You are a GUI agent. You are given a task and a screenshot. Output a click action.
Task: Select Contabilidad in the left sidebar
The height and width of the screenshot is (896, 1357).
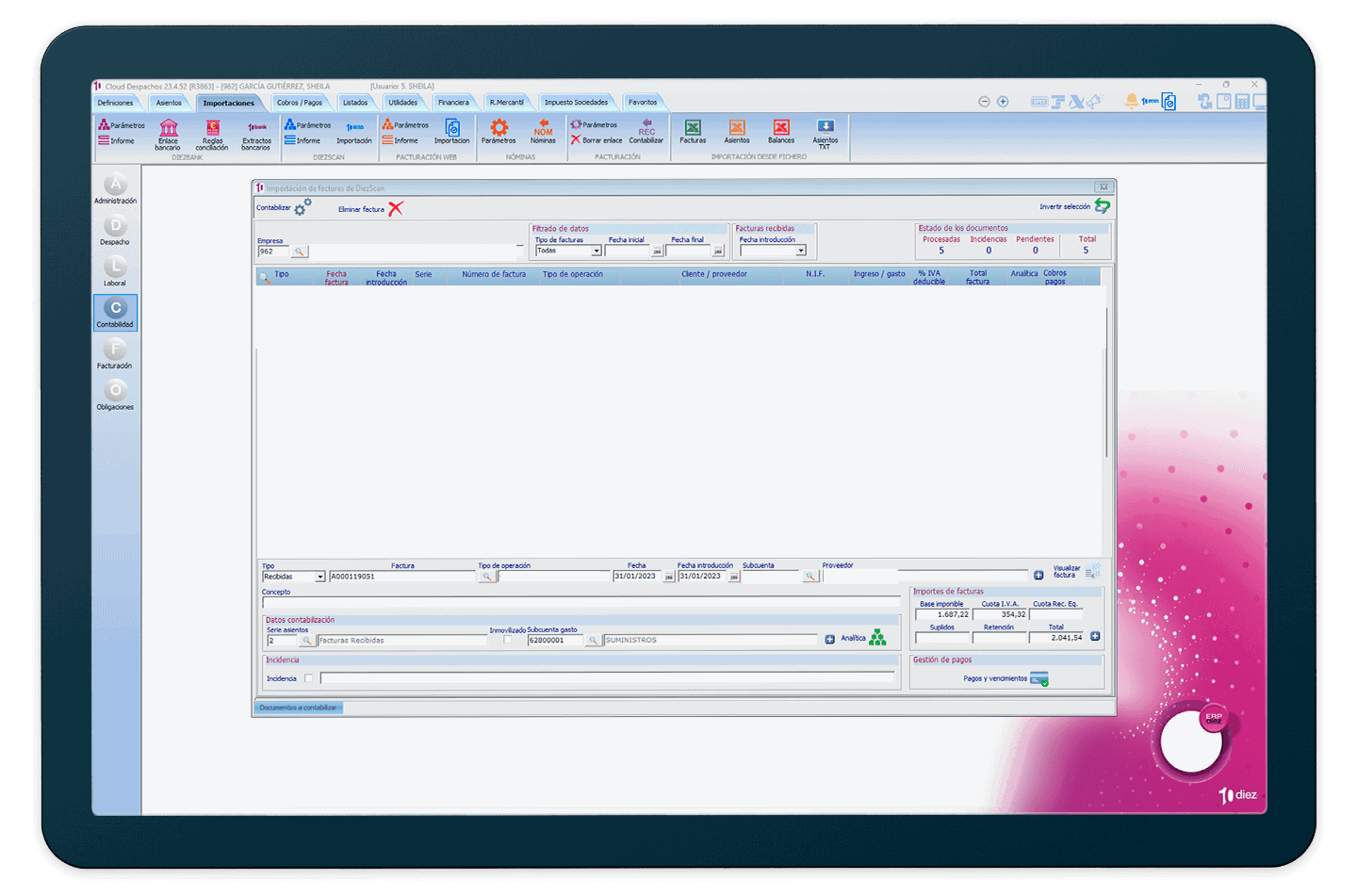coord(116,313)
